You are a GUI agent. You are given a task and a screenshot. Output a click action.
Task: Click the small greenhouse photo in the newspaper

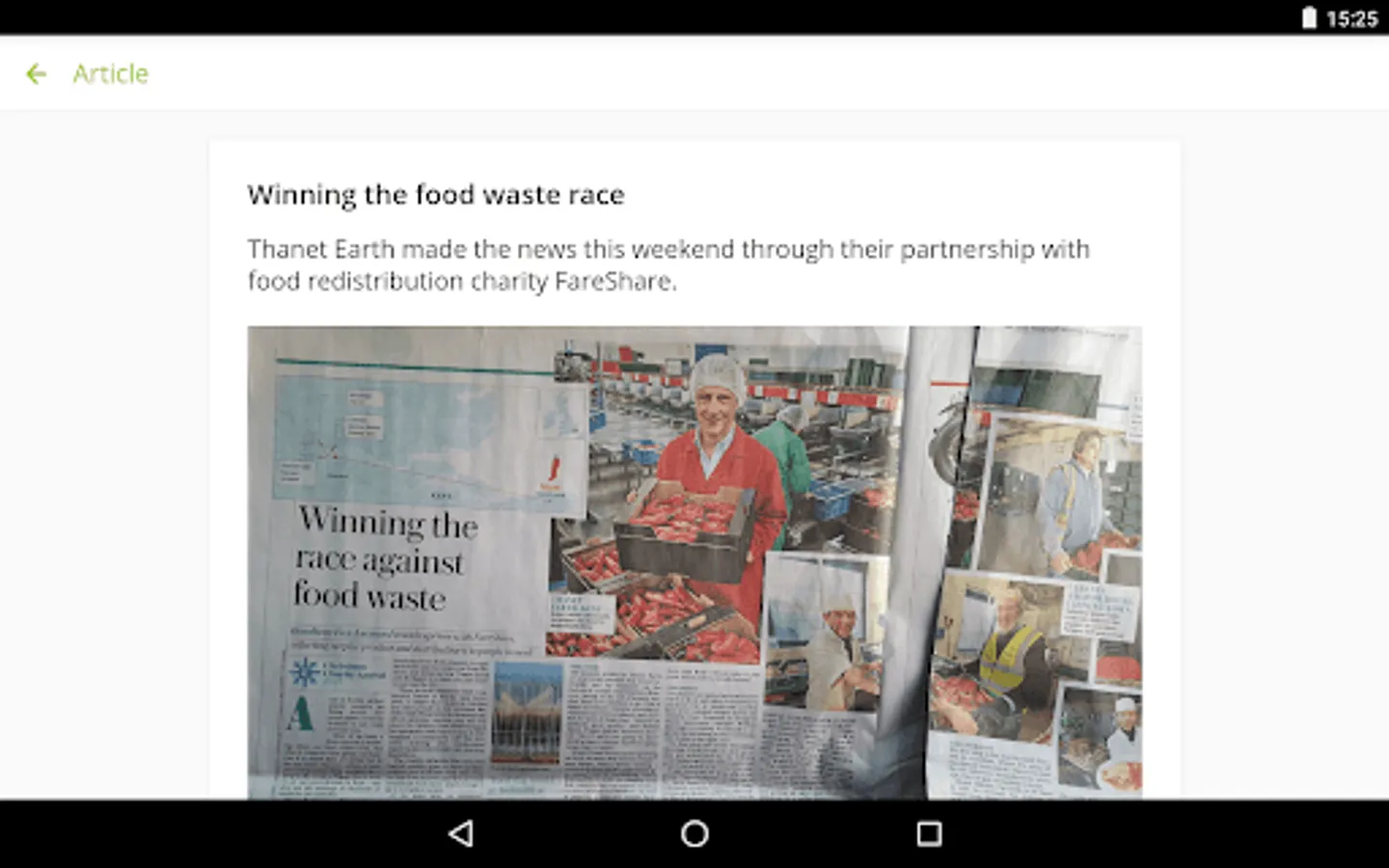[x=527, y=714]
